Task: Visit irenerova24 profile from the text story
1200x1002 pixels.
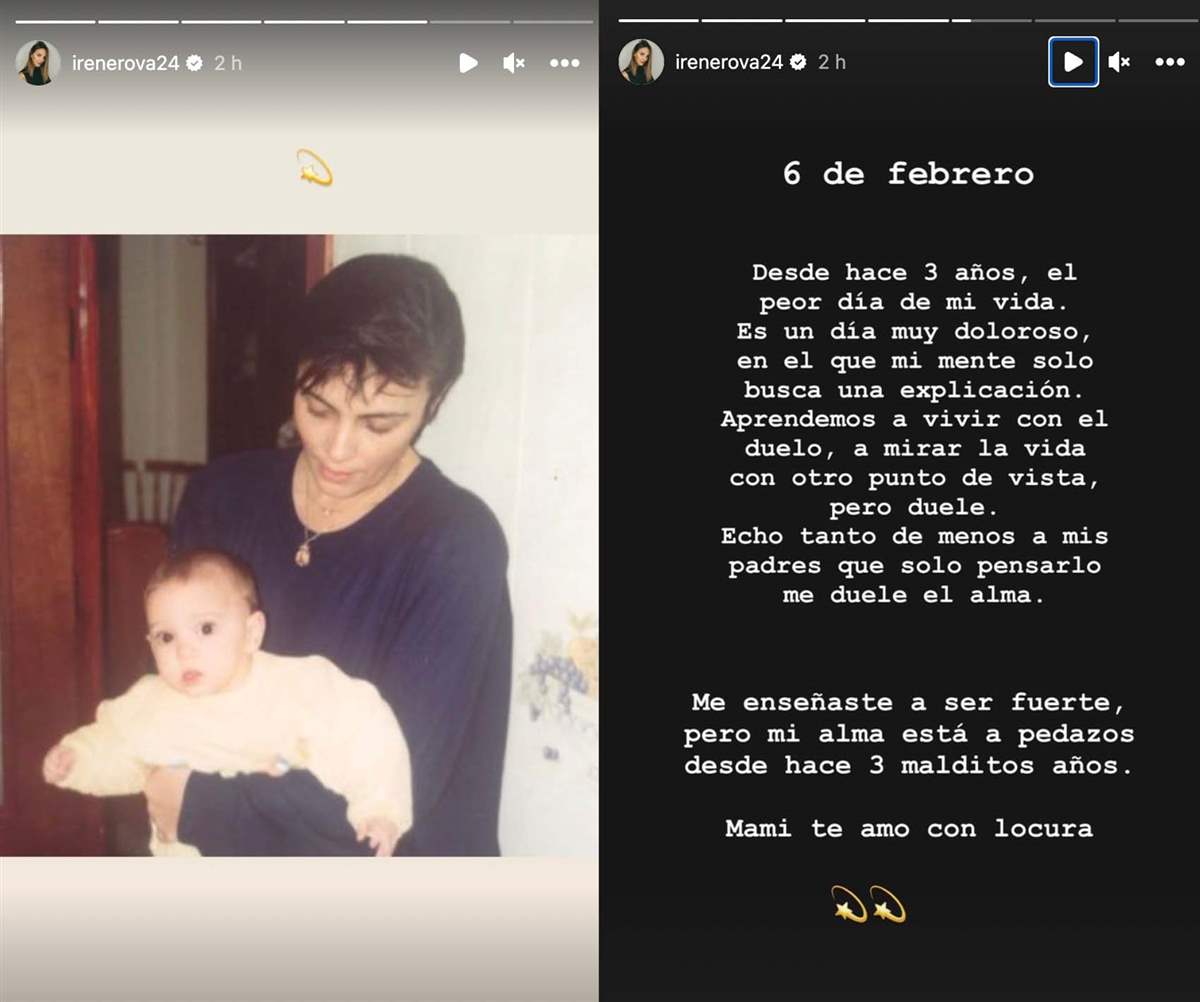Action: tap(729, 62)
